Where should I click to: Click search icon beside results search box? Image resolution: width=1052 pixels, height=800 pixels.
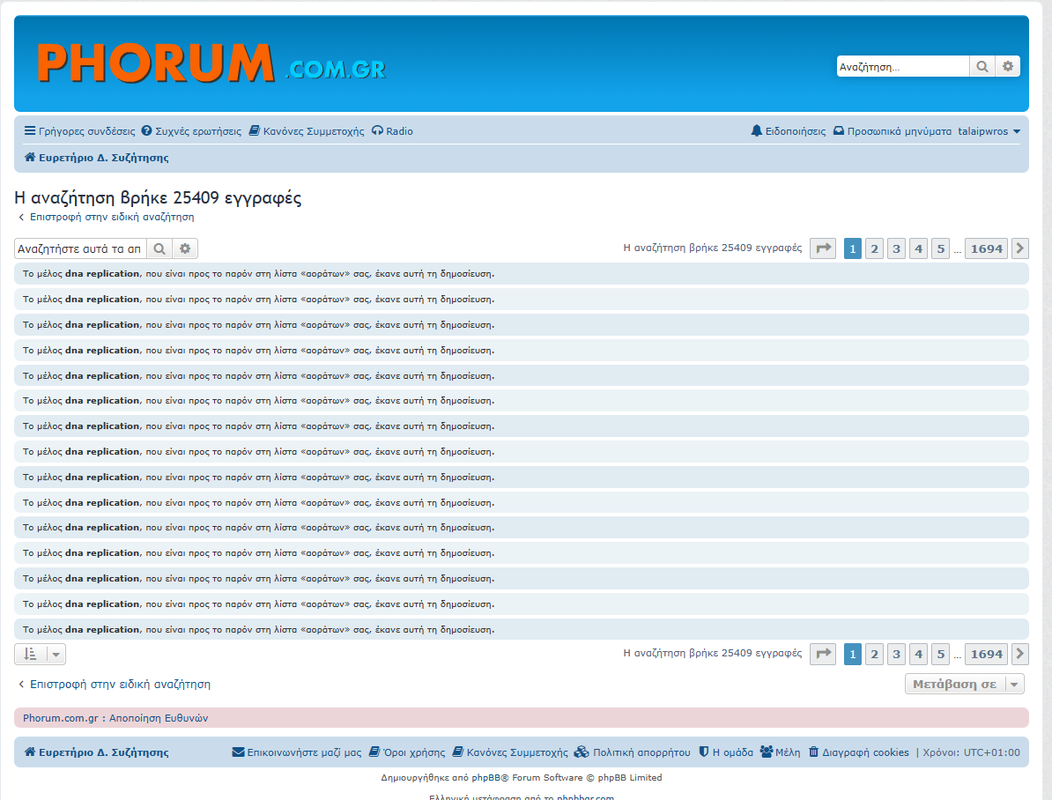[160, 248]
